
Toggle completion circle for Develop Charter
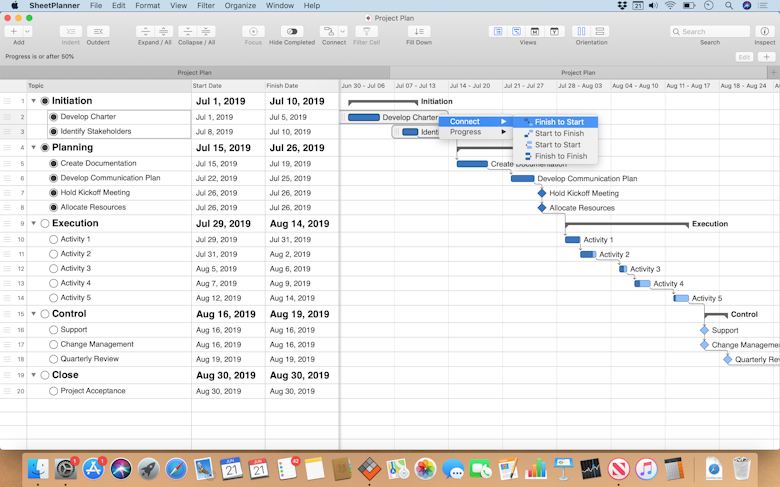click(54, 117)
